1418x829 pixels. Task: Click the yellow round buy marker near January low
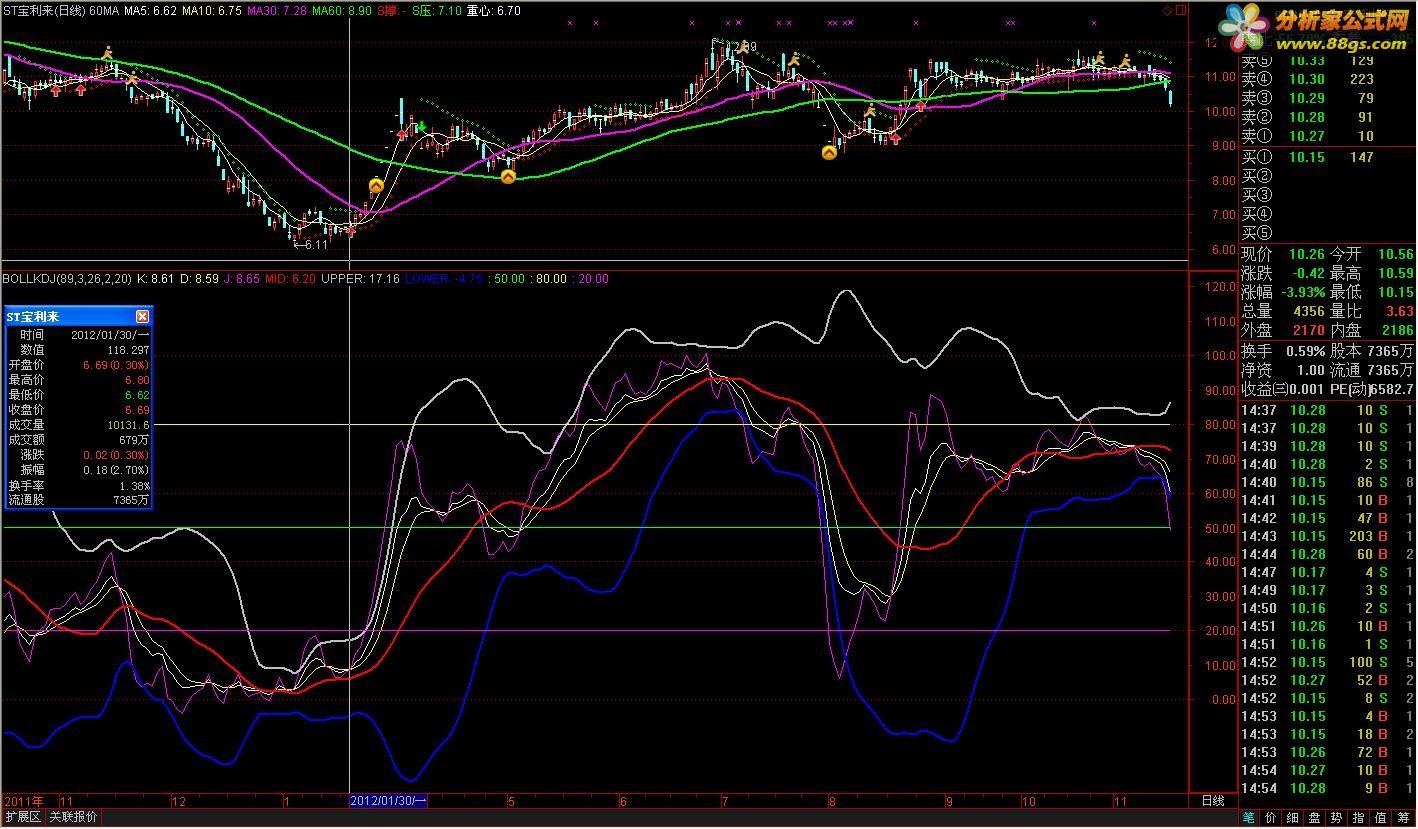376,185
